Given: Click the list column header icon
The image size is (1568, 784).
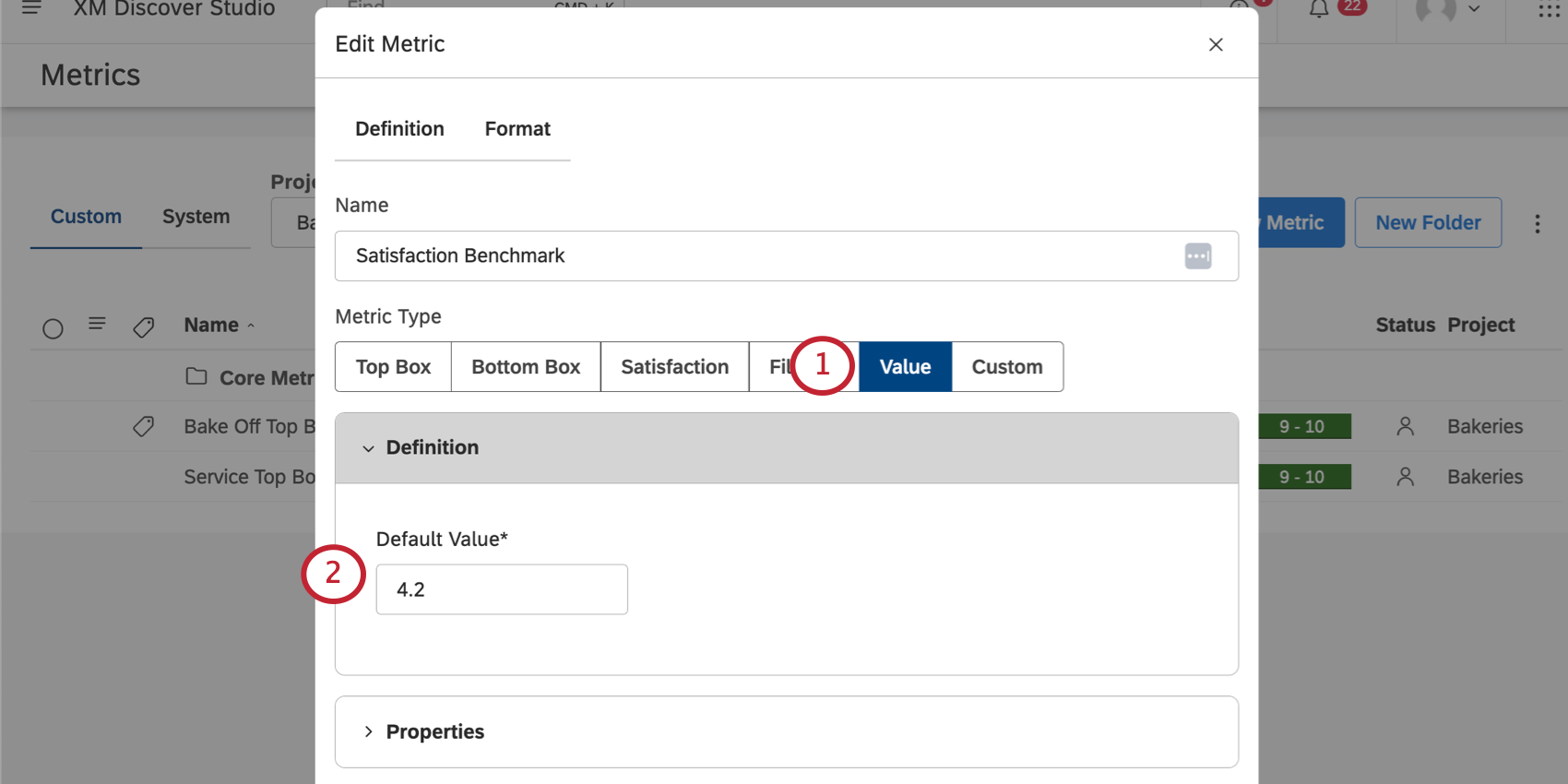Looking at the screenshot, I should pyautogui.click(x=97, y=324).
